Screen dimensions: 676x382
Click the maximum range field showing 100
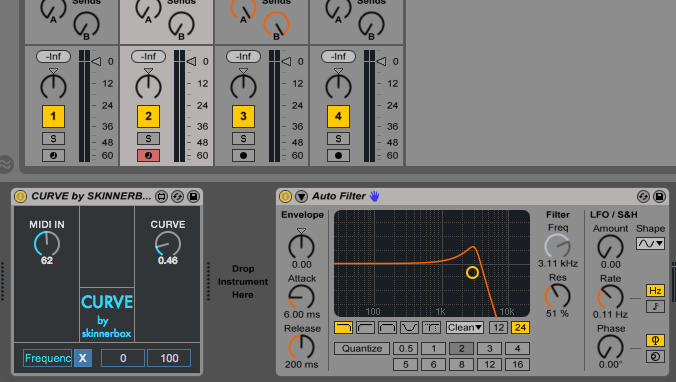(169, 358)
